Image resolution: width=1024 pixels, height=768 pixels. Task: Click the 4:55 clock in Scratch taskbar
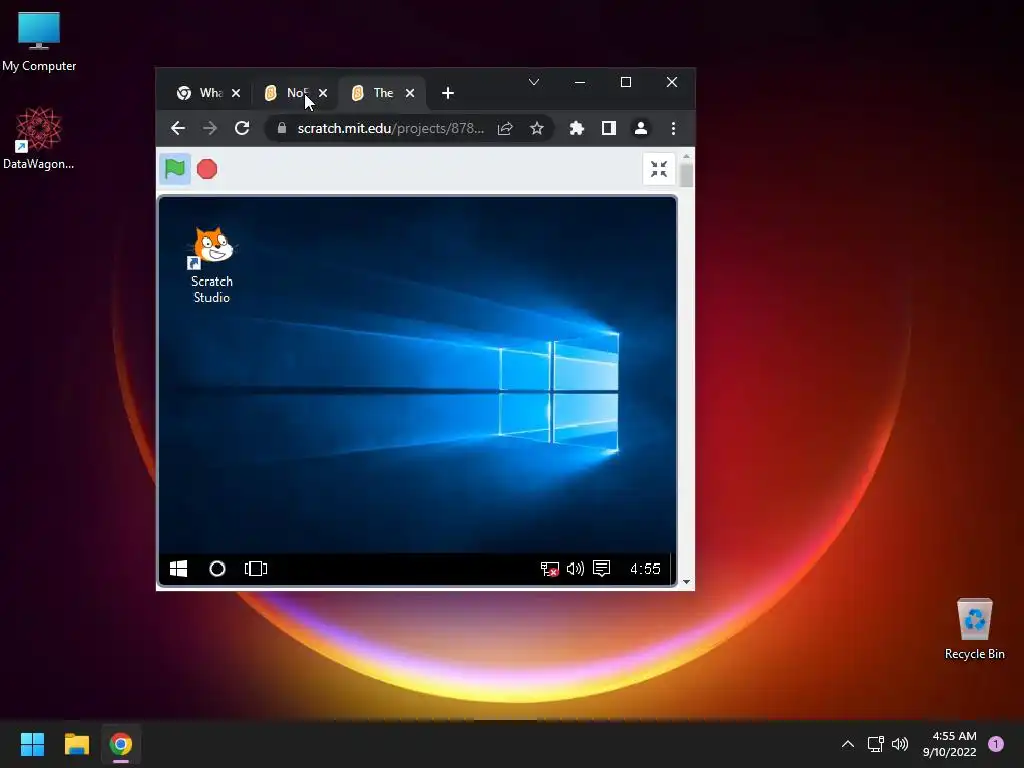[645, 569]
